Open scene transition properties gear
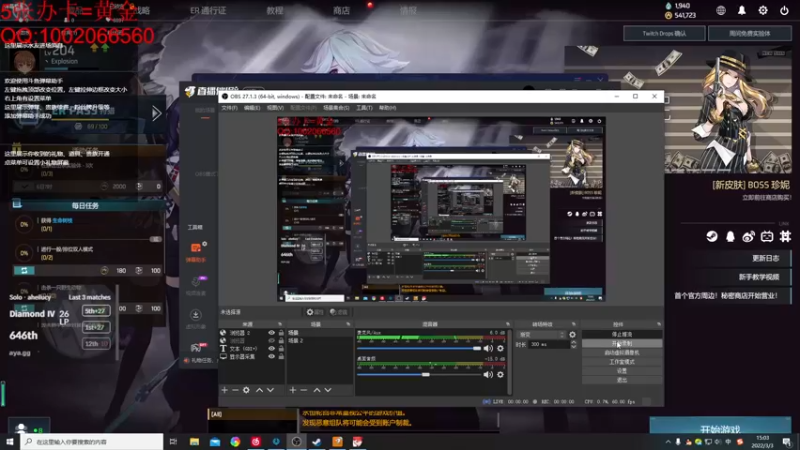This screenshot has height=450, width=800. (572, 335)
